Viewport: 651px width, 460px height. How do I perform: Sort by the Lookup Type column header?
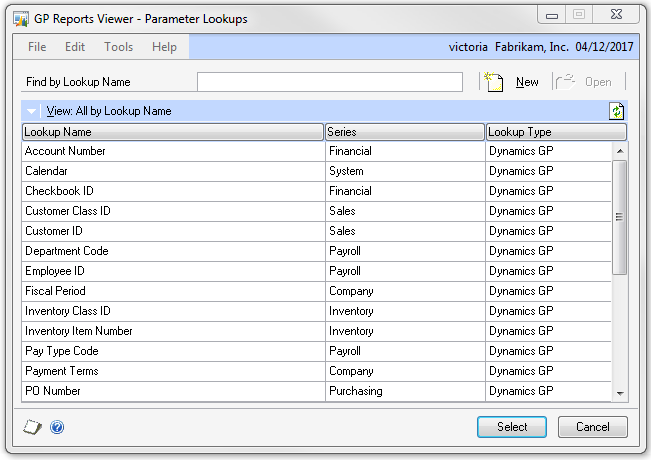pyautogui.click(x=556, y=132)
